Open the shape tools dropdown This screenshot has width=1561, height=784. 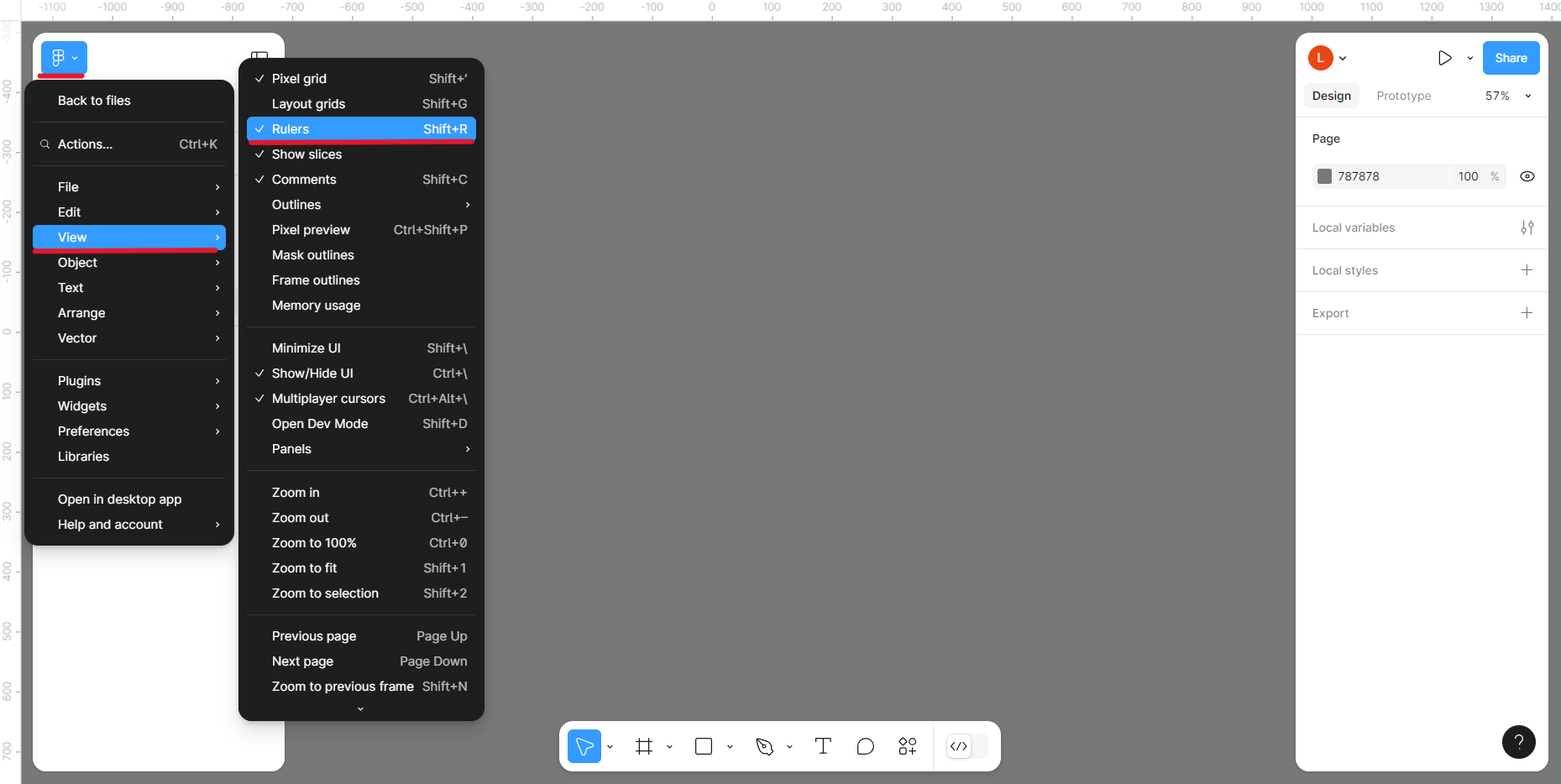click(x=730, y=746)
